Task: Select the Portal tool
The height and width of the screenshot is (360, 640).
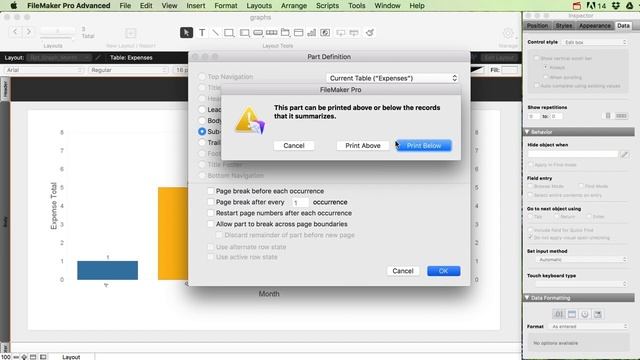Action: tap(299, 33)
